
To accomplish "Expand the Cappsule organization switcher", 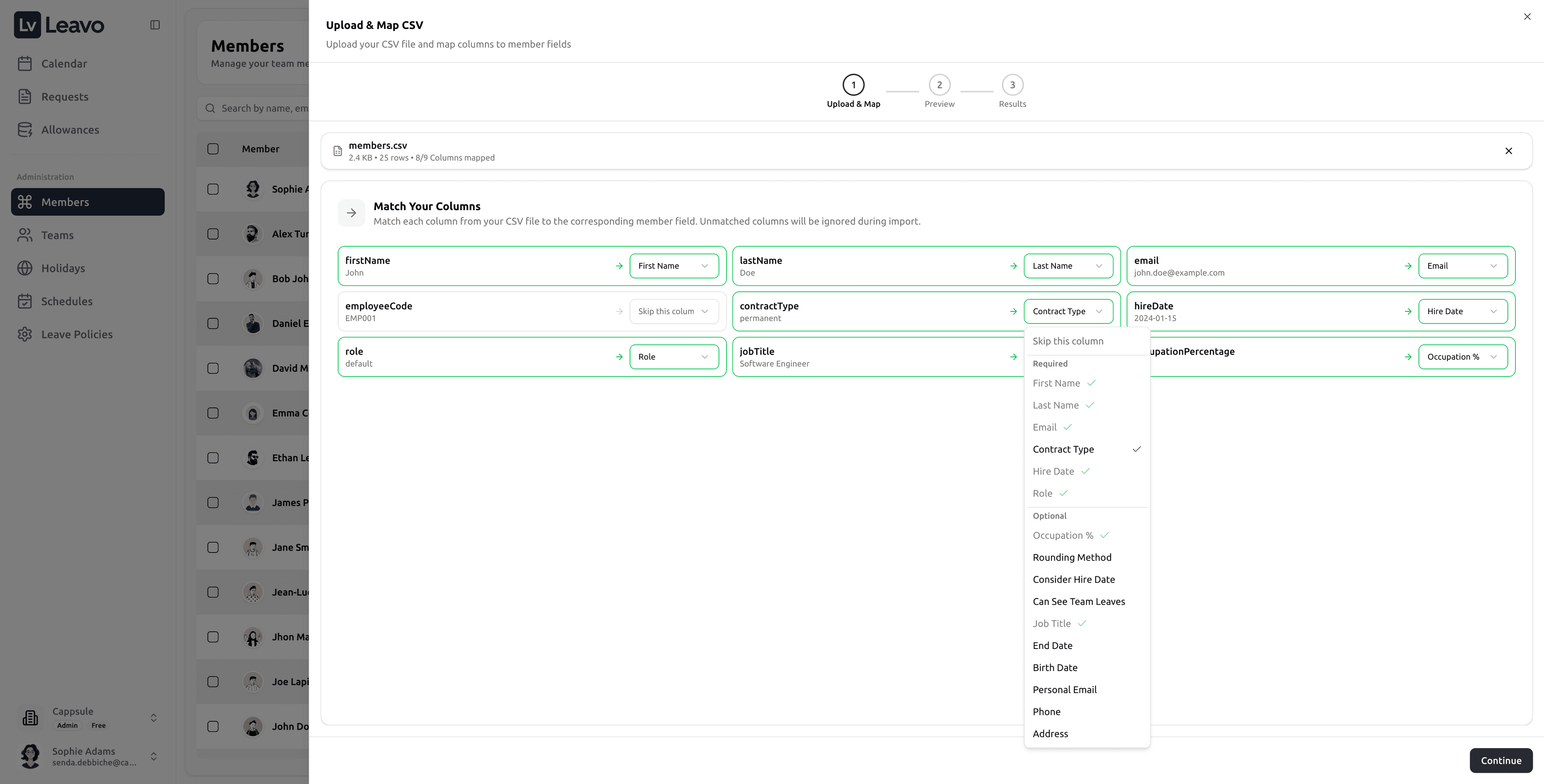I will point(154,718).
